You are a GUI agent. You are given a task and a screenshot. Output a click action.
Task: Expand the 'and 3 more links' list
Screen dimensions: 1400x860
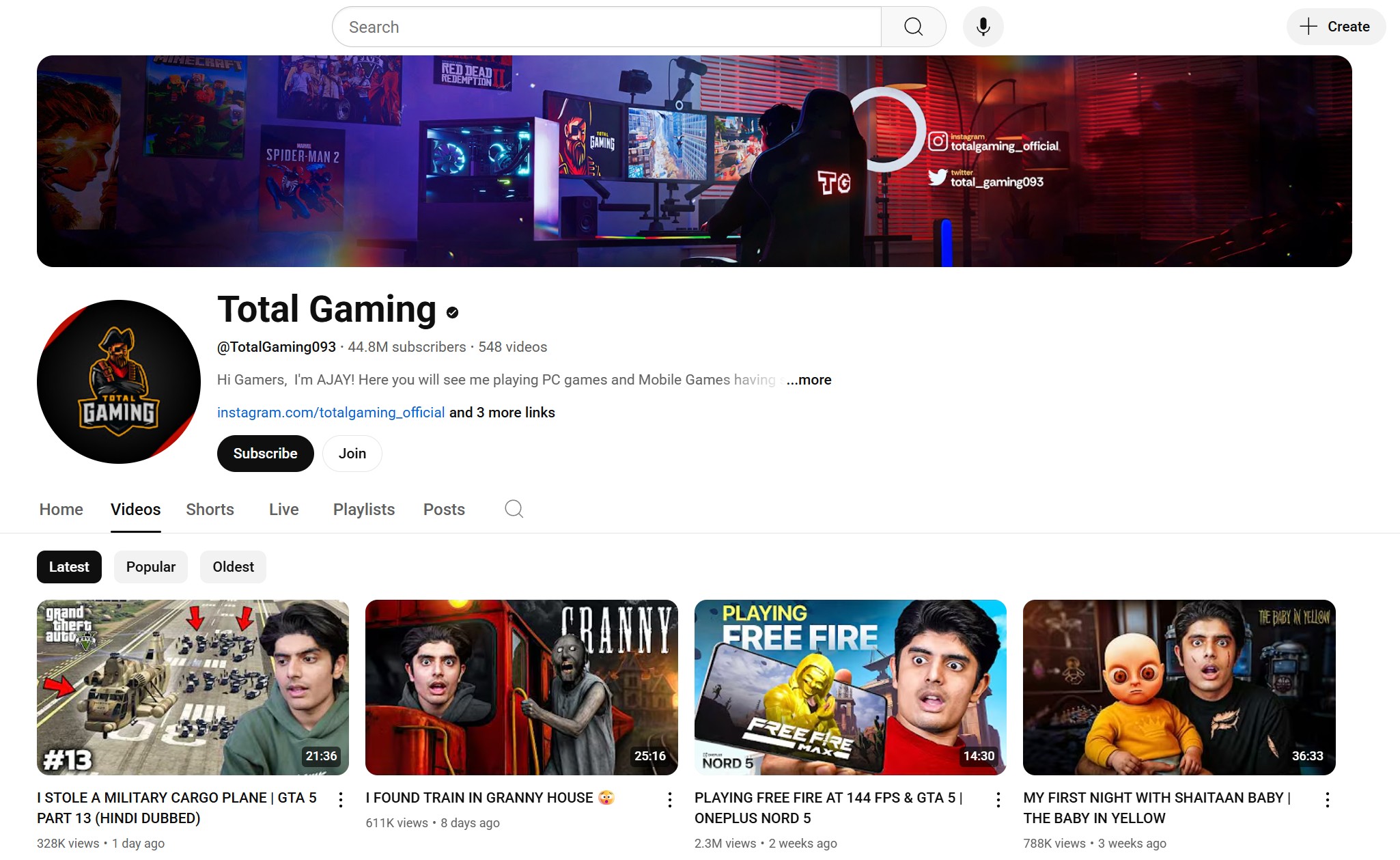502,413
